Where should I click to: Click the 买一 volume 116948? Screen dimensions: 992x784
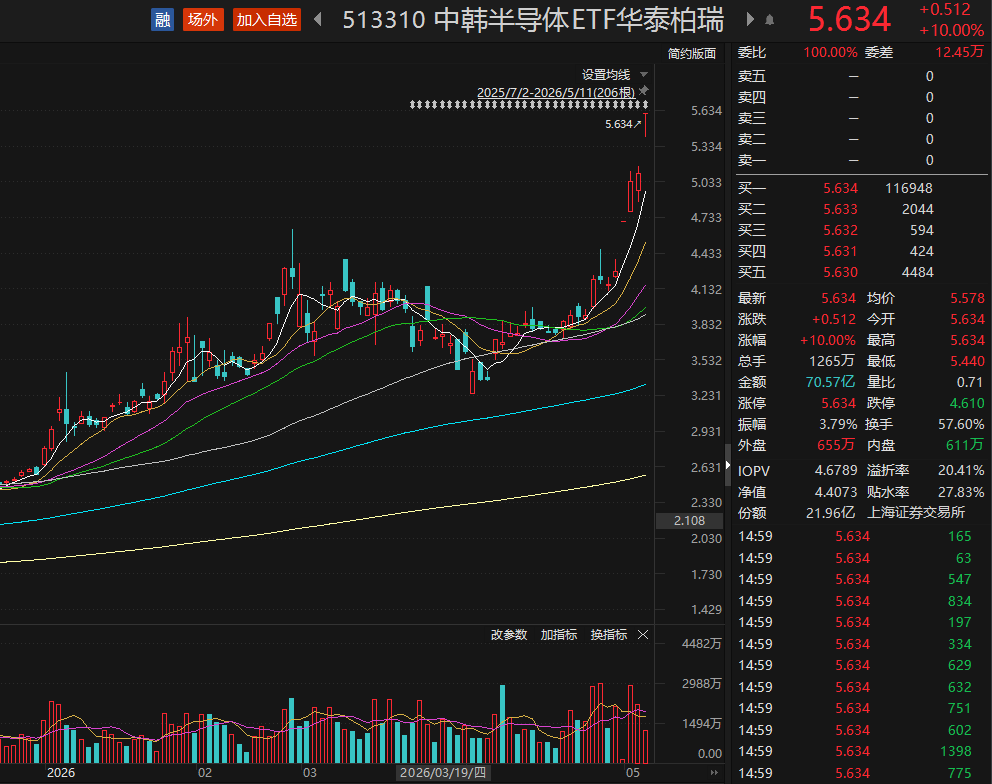pyautogui.click(x=908, y=188)
